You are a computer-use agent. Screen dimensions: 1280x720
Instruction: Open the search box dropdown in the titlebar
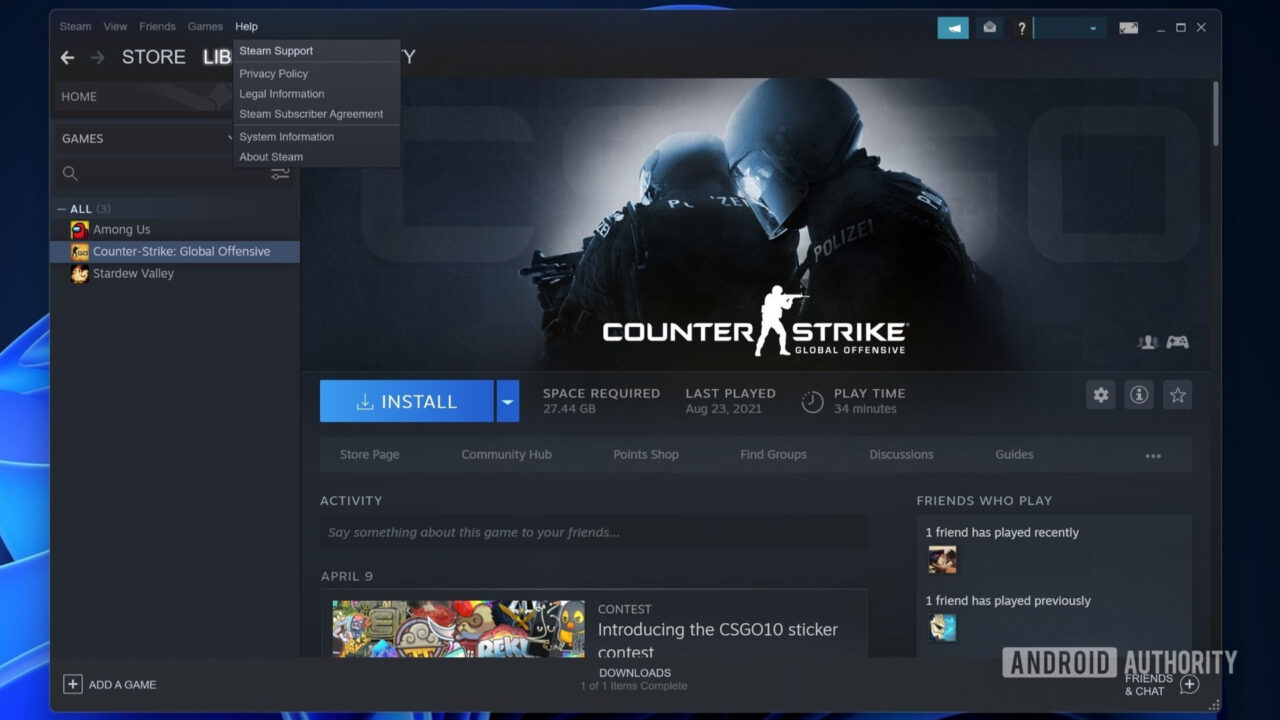click(x=1093, y=27)
